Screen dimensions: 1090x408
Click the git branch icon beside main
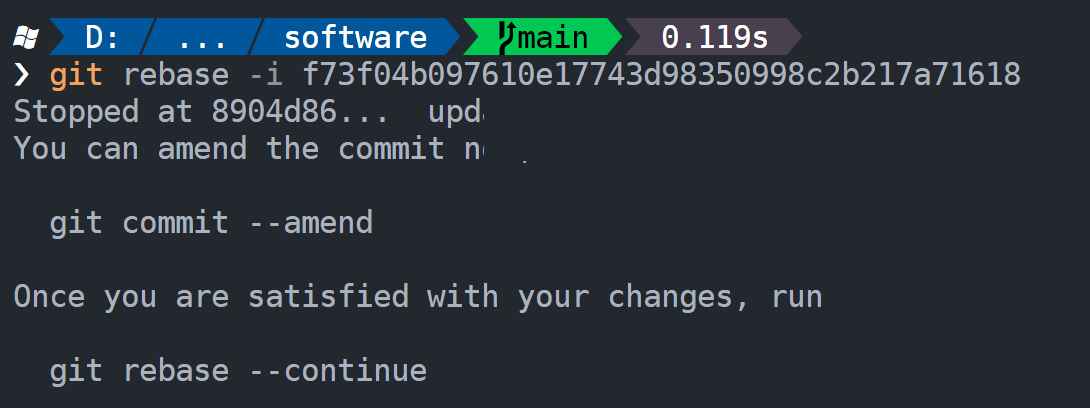coord(506,38)
